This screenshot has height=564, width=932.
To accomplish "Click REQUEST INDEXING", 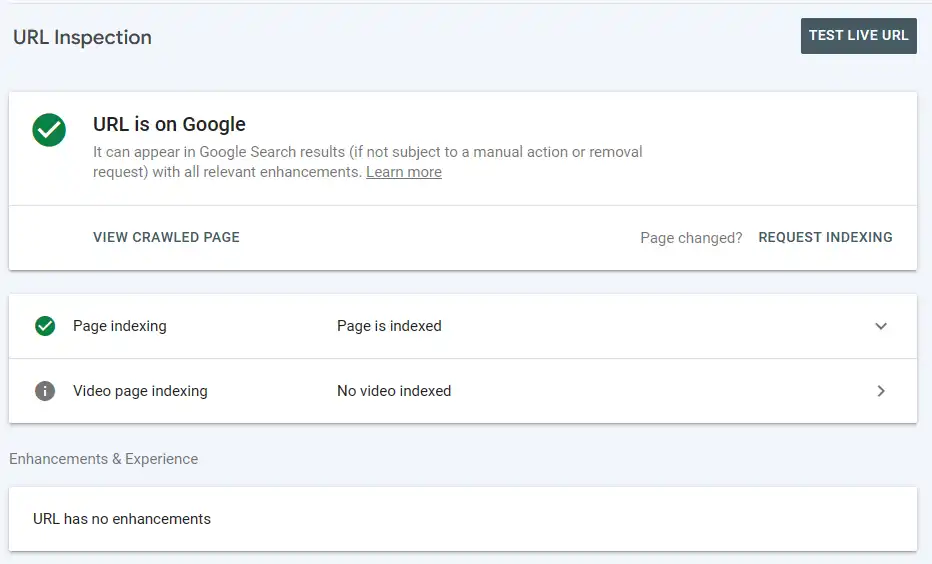I will [825, 237].
